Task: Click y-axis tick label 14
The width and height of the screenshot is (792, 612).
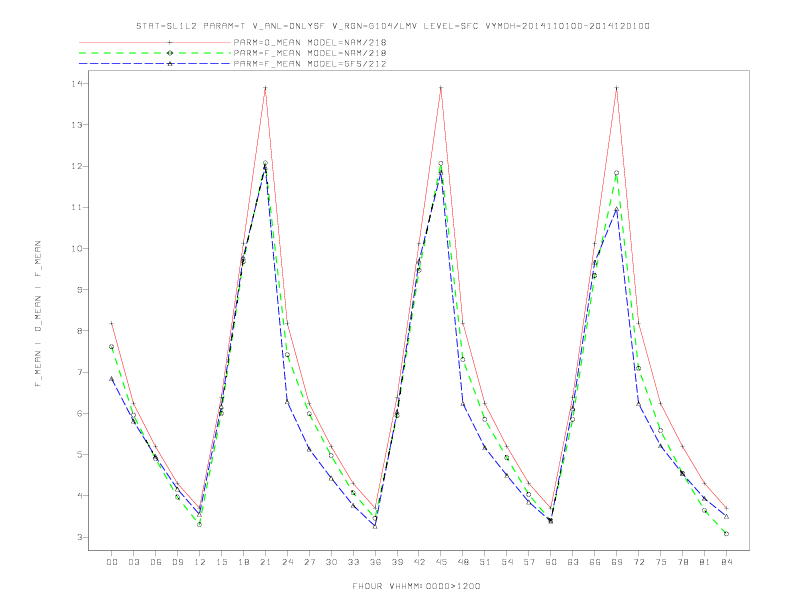Action: (77, 83)
